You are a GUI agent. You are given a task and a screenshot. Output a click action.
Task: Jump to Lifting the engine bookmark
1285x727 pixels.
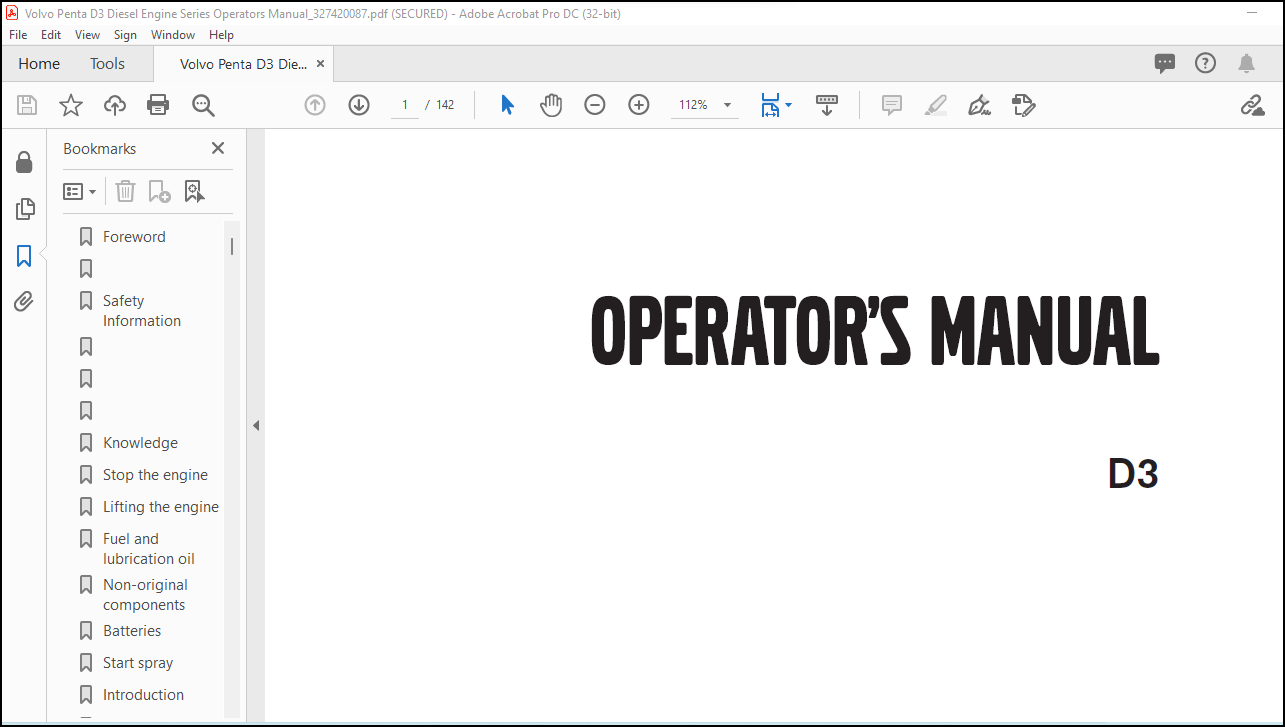coord(161,507)
